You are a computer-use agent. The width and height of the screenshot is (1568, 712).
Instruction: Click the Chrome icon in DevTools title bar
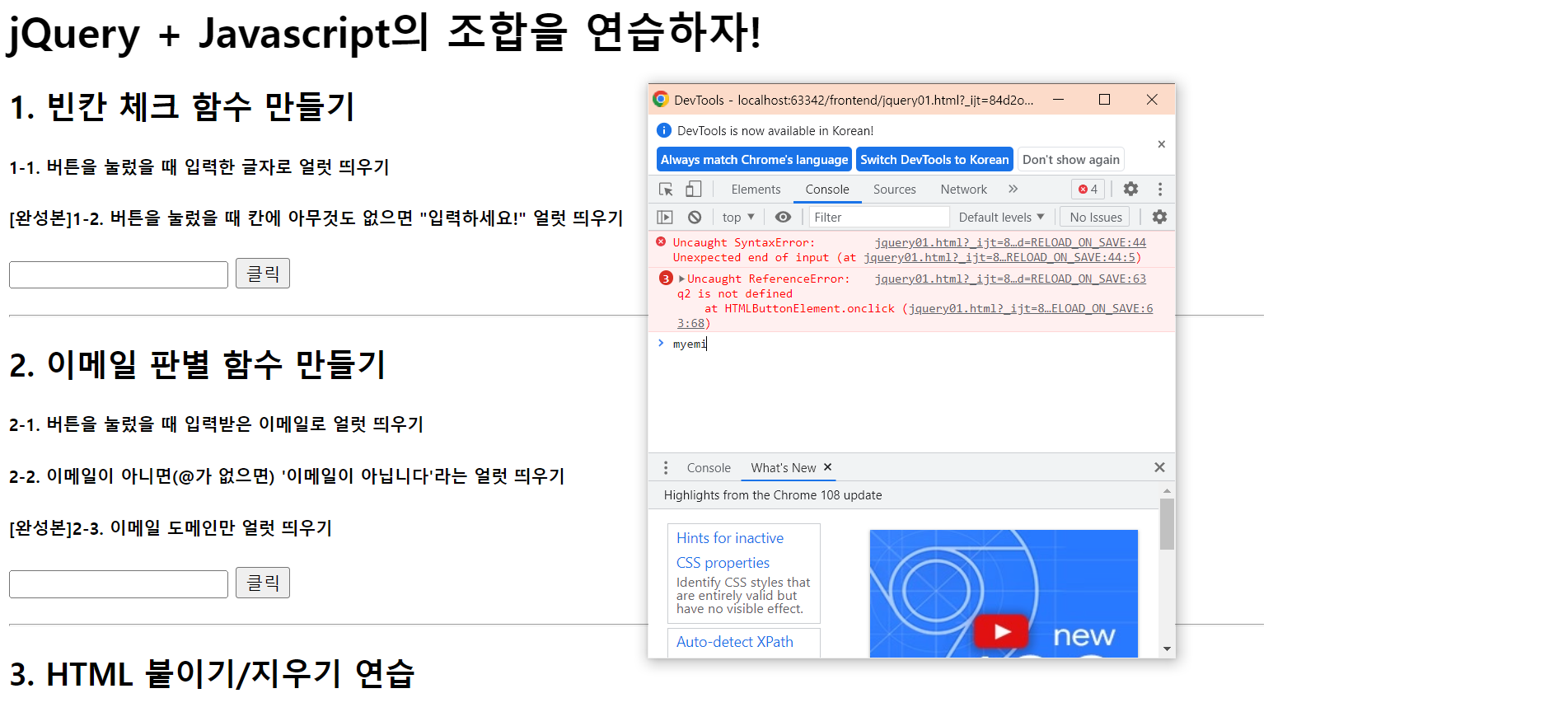tap(661, 99)
